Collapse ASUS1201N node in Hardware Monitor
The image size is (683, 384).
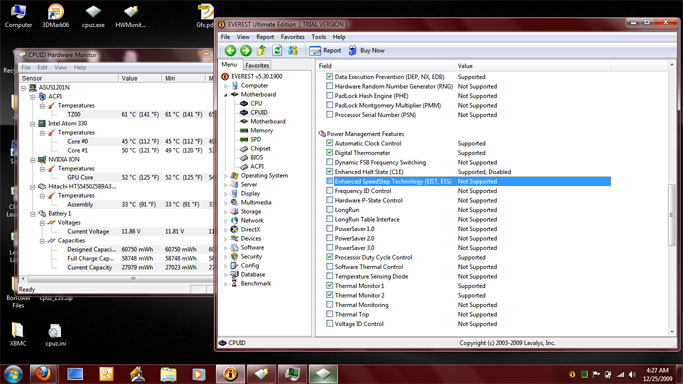[x=24, y=88]
